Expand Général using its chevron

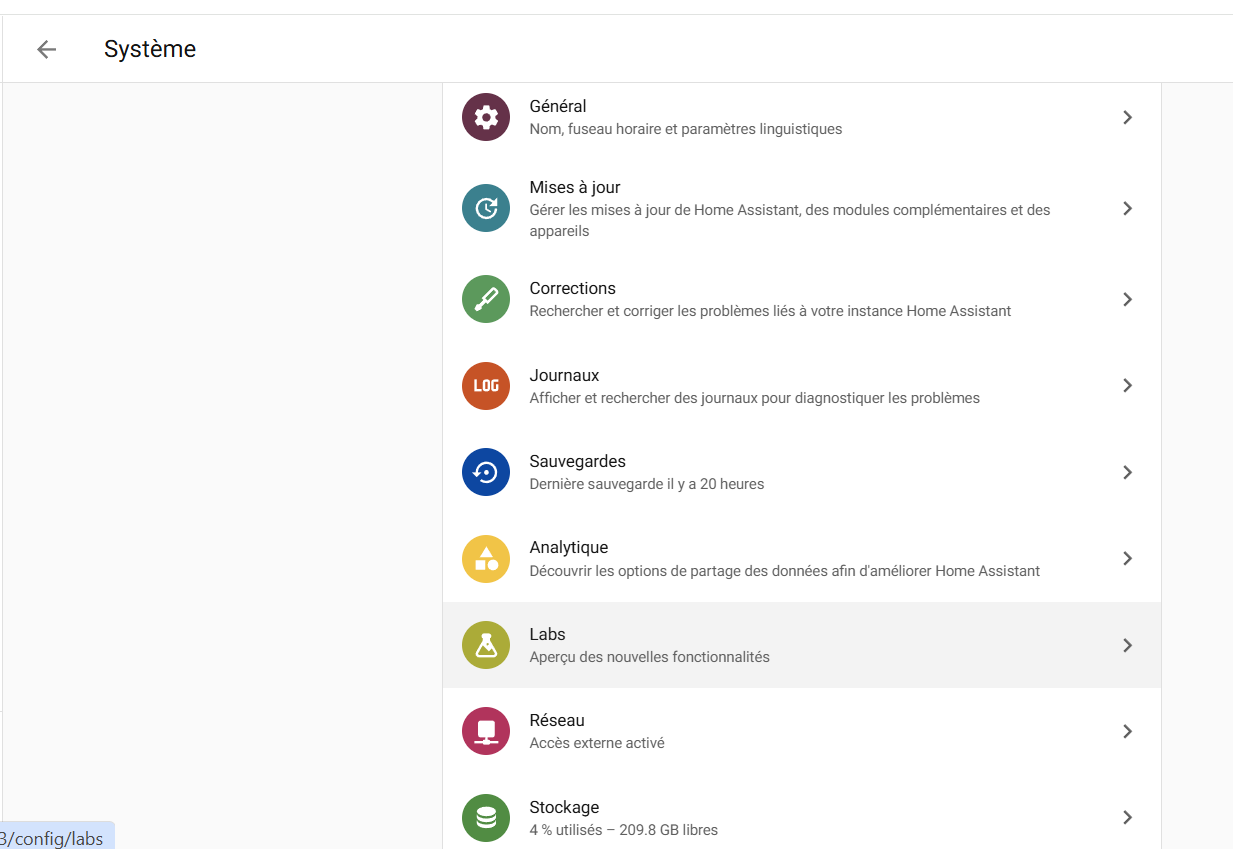[1127, 117]
